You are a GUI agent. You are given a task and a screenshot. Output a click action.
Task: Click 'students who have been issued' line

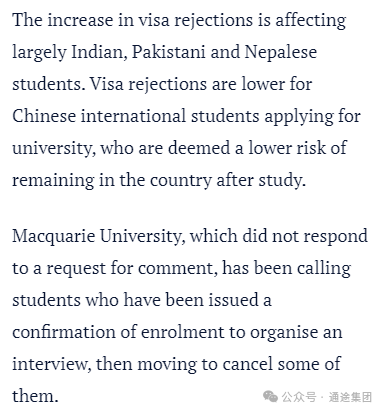142,300
